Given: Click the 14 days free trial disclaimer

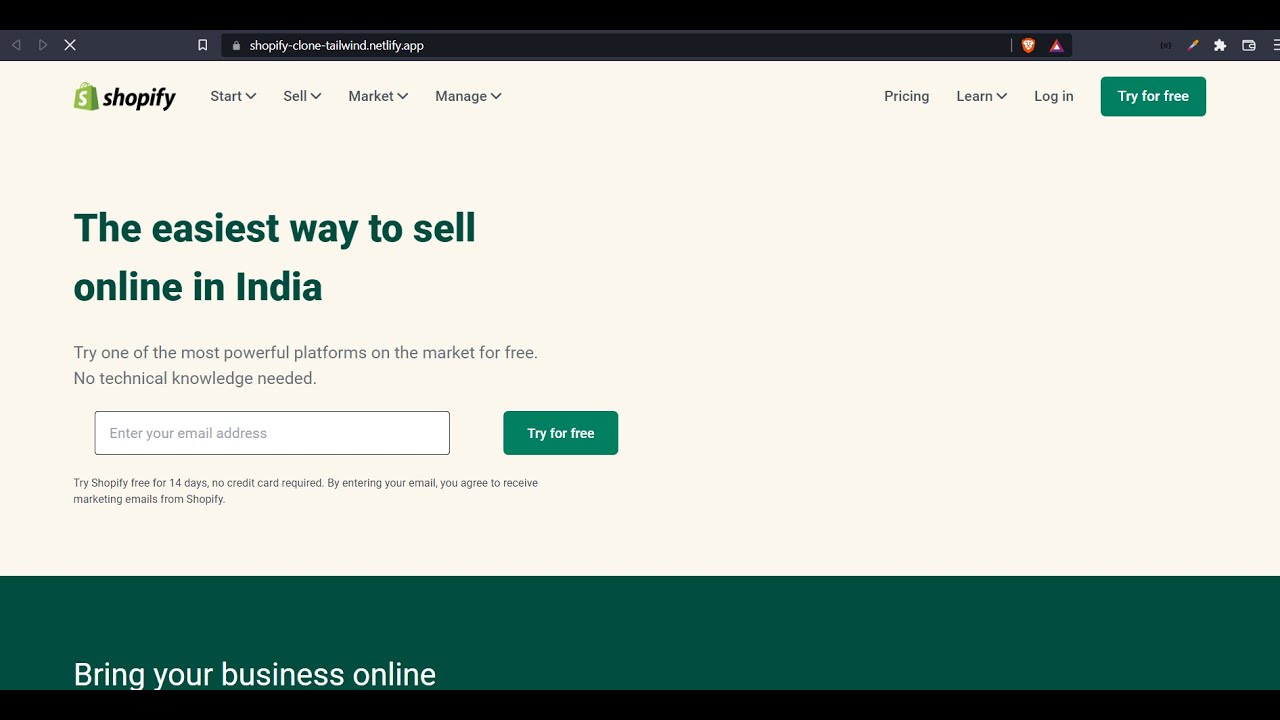Looking at the screenshot, I should [305, 491].
